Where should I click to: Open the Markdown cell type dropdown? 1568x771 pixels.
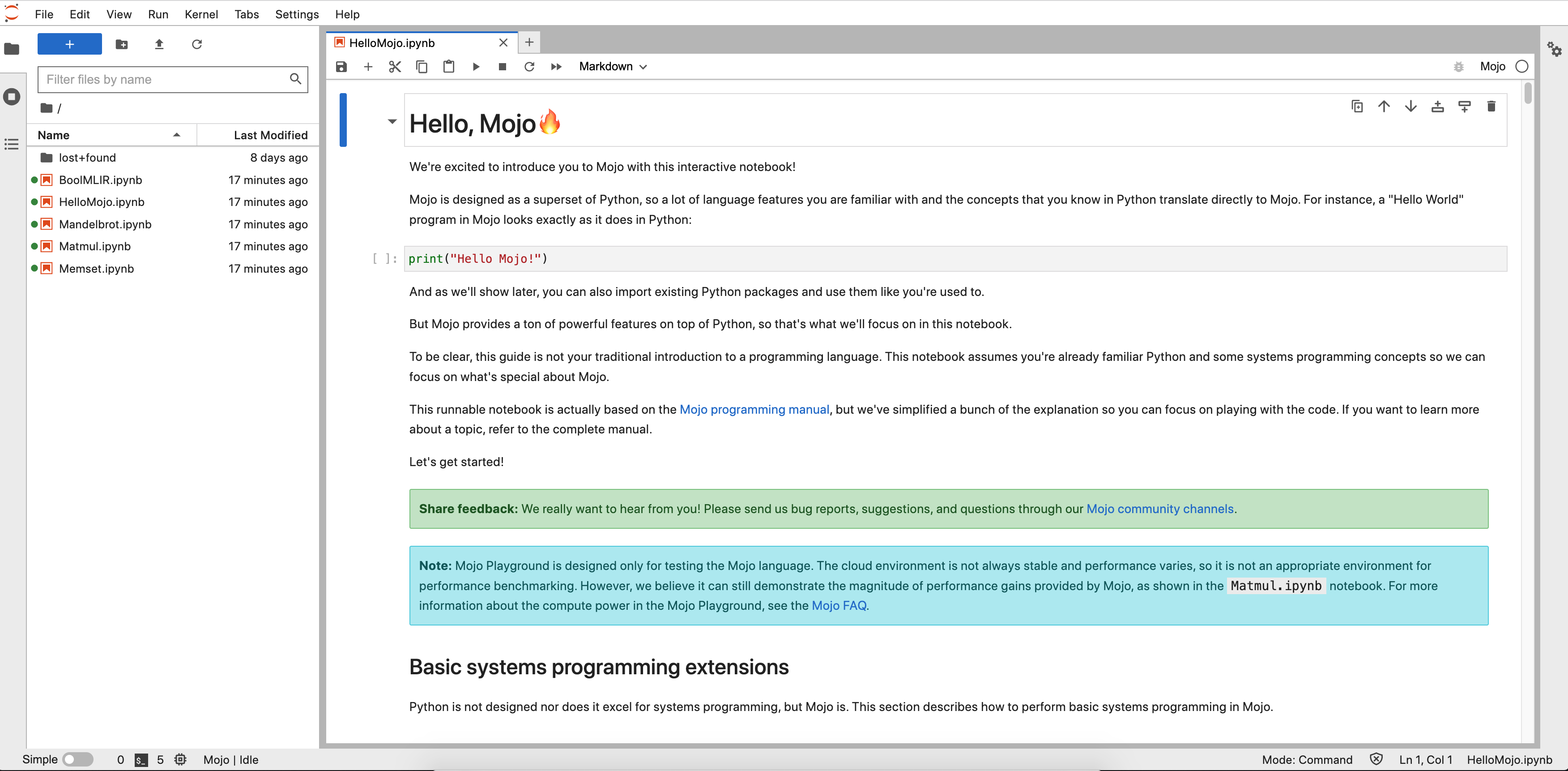(612, 66)
